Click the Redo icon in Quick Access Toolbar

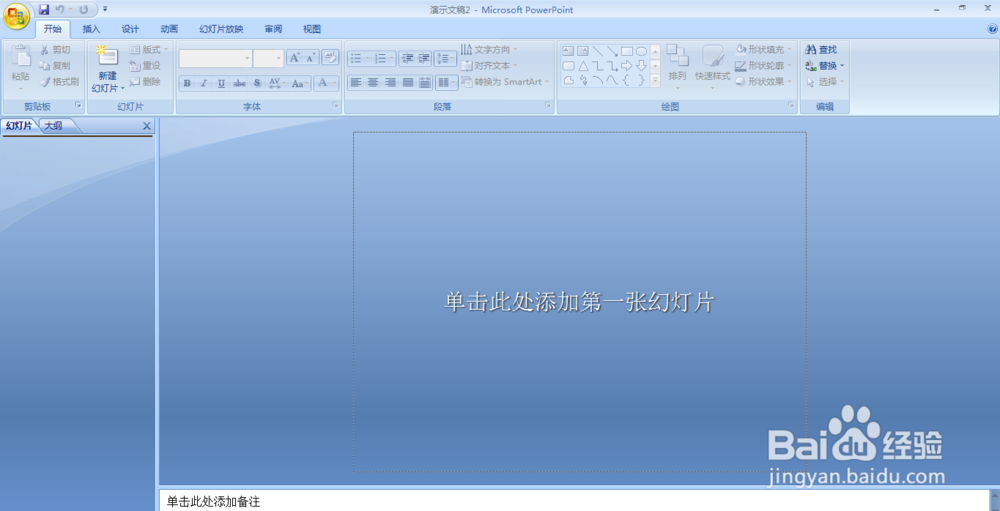point(84,10)
